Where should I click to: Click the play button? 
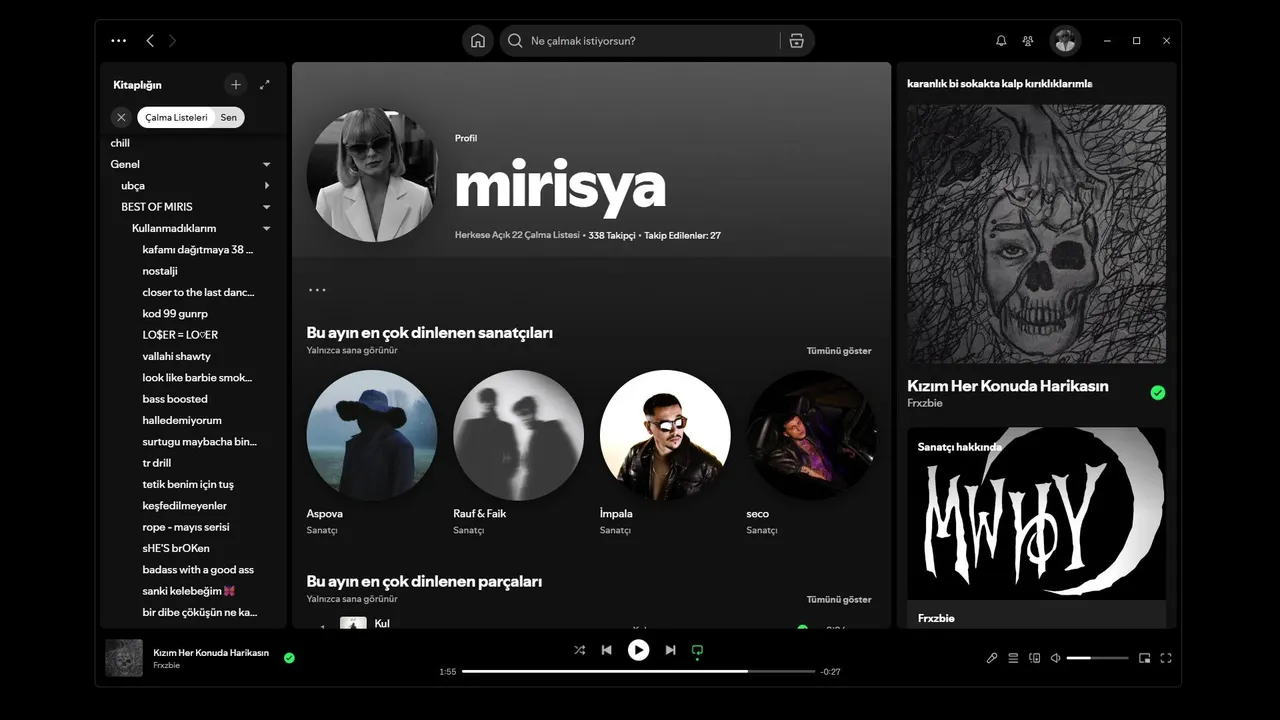tap(638, 650)
